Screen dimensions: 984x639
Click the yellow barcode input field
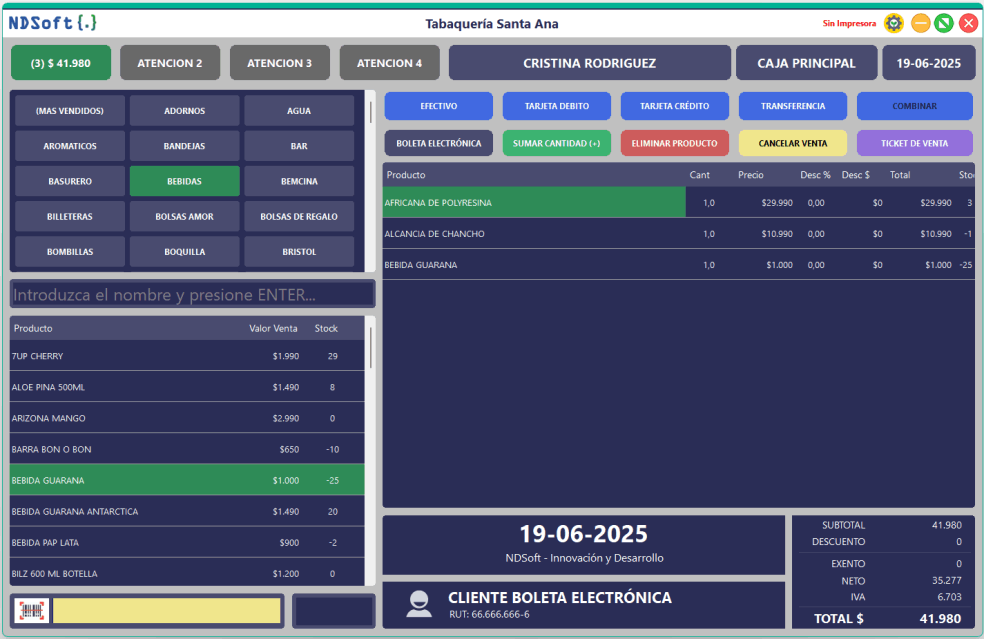point(166,611)
